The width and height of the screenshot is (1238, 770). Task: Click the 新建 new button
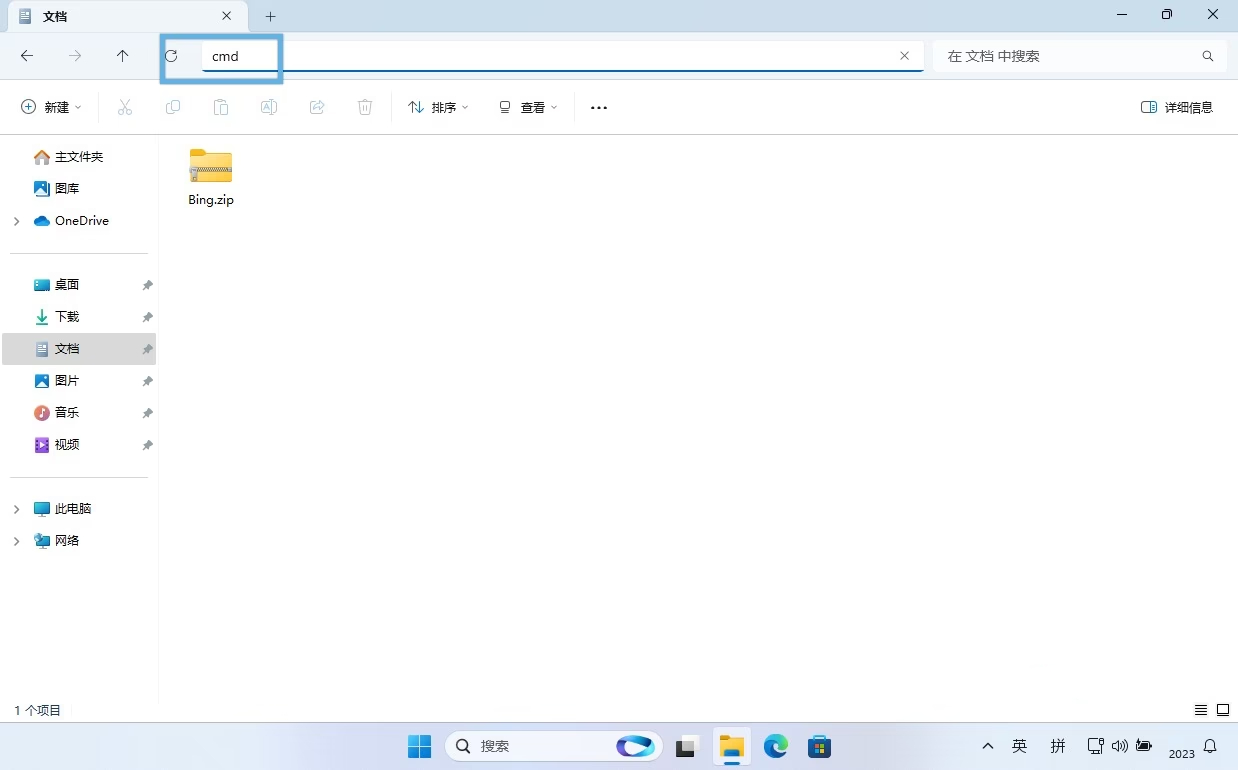[51, 107]
